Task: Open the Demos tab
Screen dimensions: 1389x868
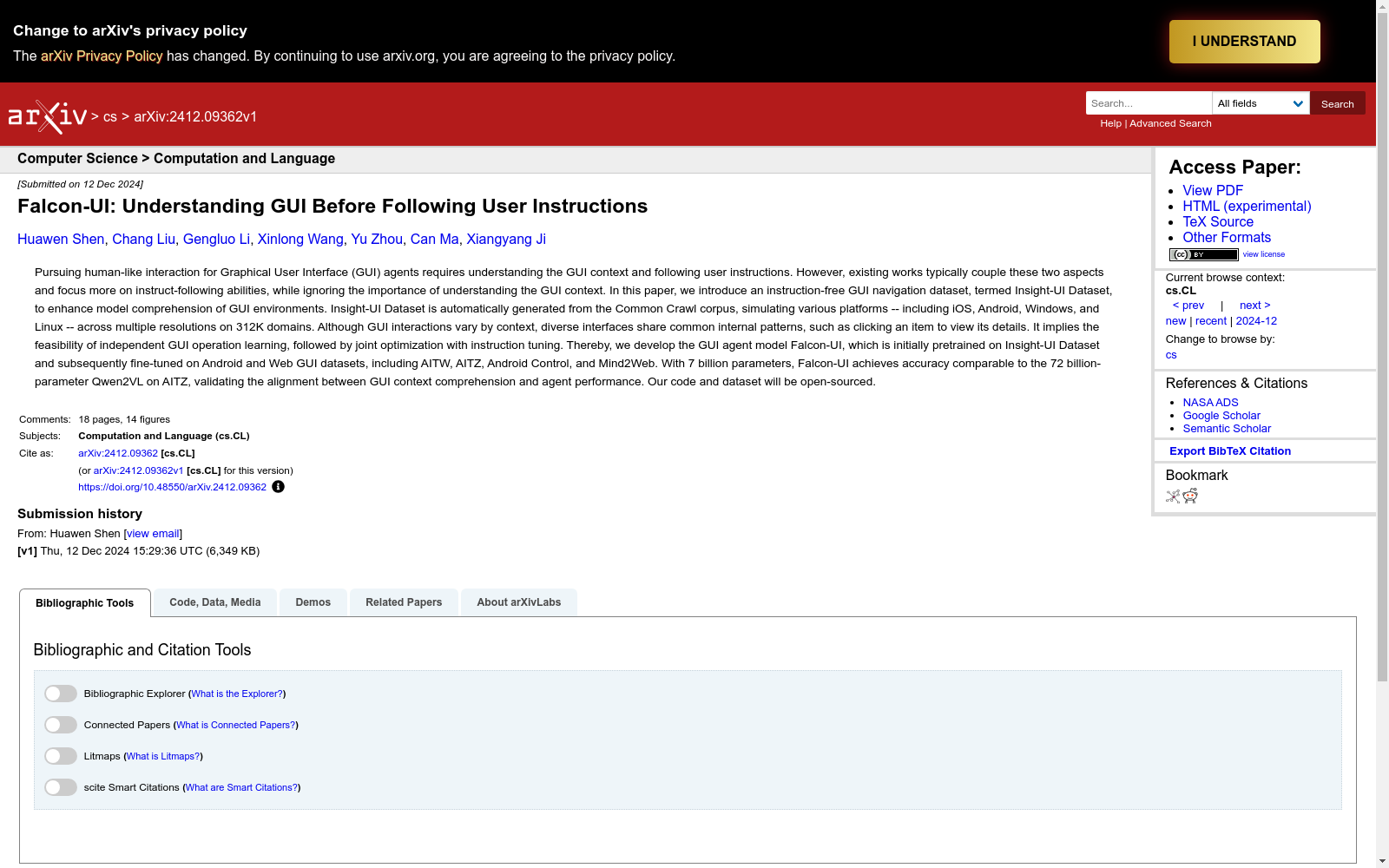Action: [x=313, y=602]
